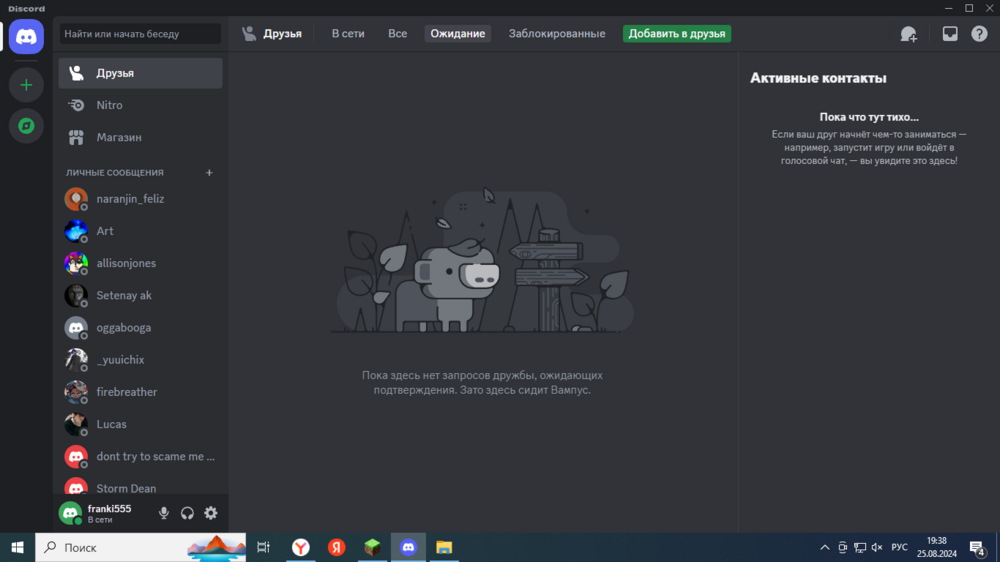
Task: Click Добавить в друзья button
Action: (677, 34)
